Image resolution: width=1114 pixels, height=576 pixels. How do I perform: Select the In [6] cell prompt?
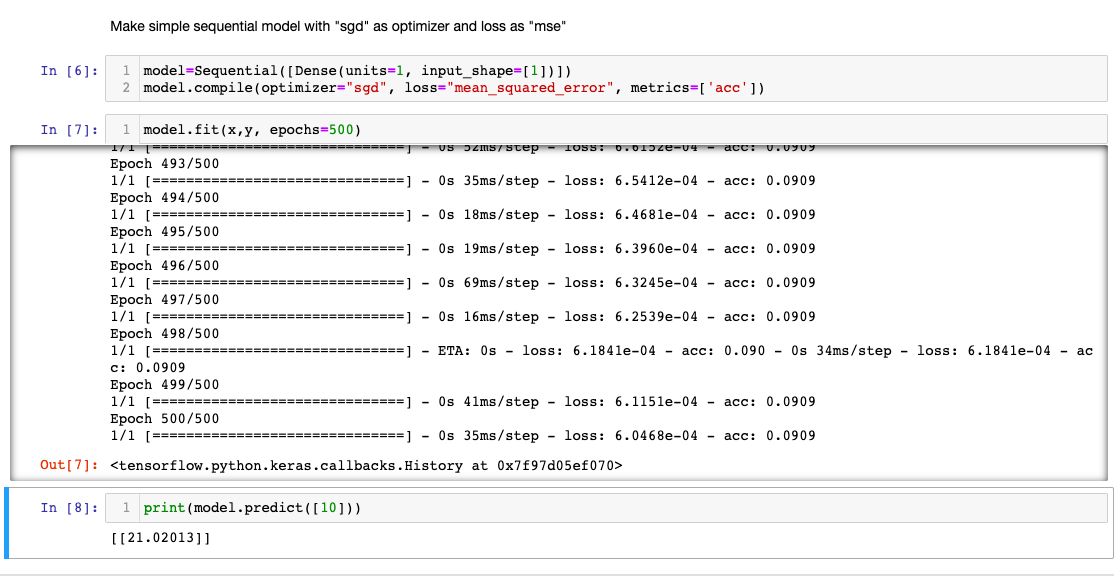click(x=69, y=71)
